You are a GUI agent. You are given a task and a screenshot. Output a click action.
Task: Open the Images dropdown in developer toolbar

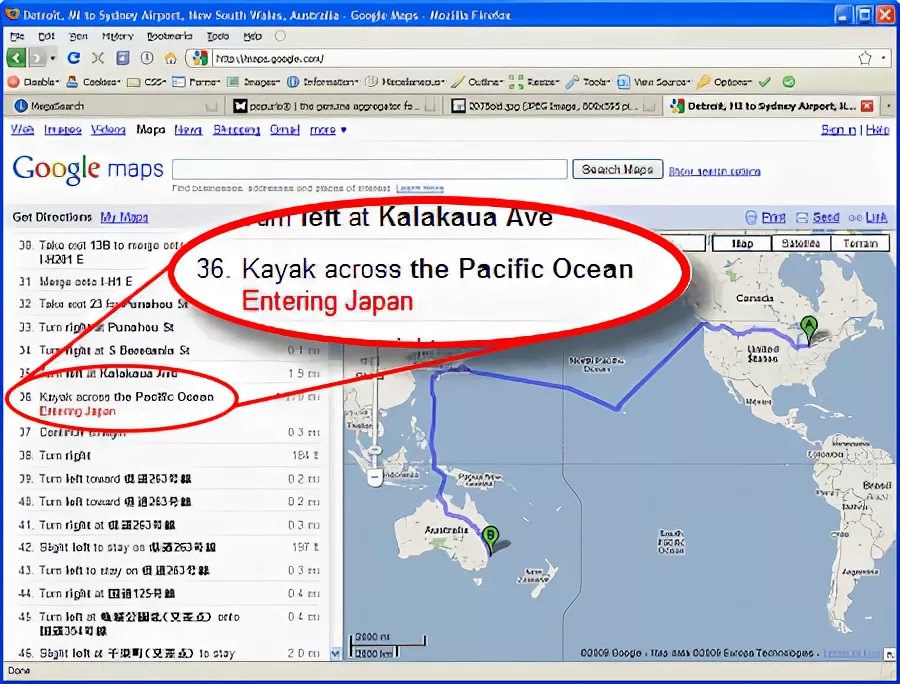pyautogui.click(x=253, y=82)
